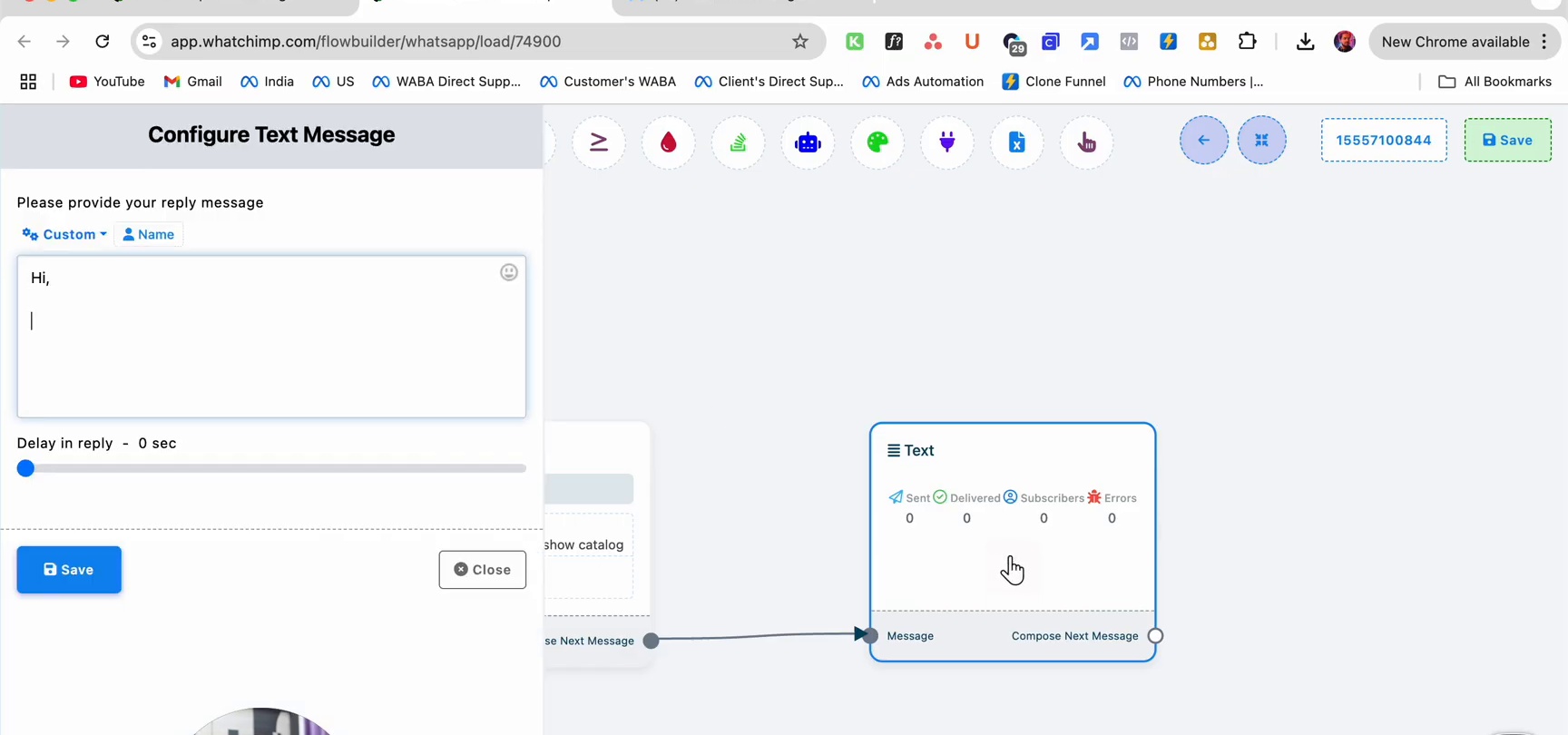
Task: Click the condition node icon in flow toolbar
Action: [x=599, y=142]
